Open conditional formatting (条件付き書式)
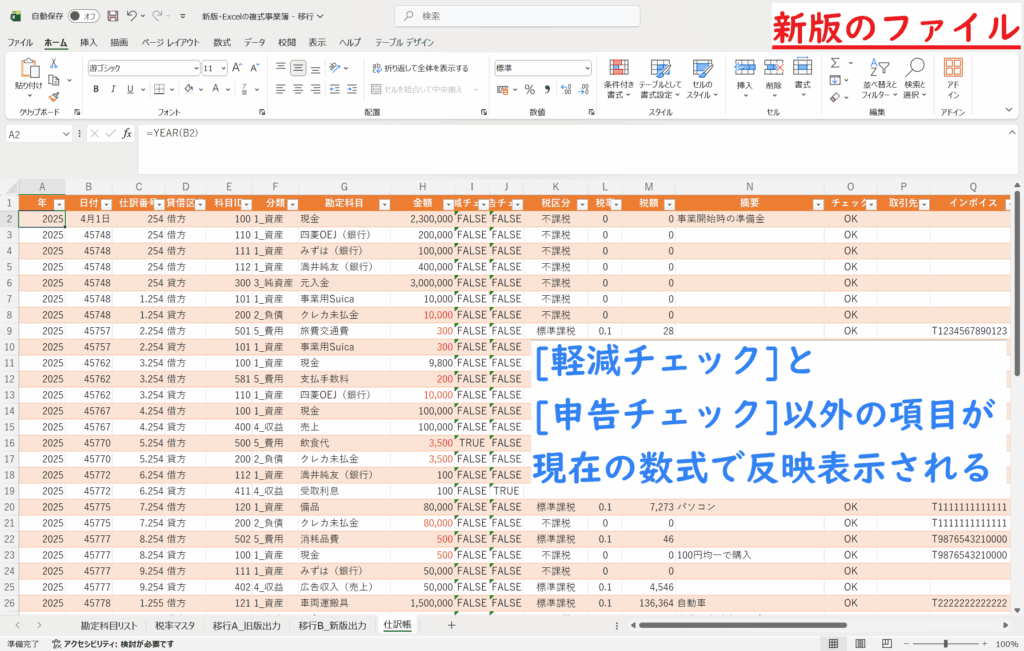Image resolution: width=1024 pixels, height=651 pixels. coord(620,78)
